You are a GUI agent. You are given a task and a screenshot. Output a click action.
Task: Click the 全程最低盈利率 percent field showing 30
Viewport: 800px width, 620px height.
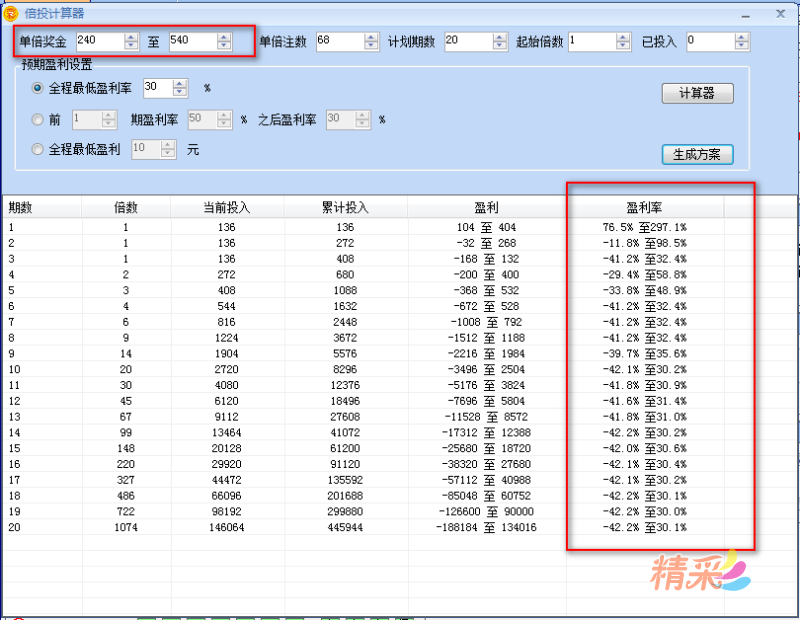coord(159,88)
